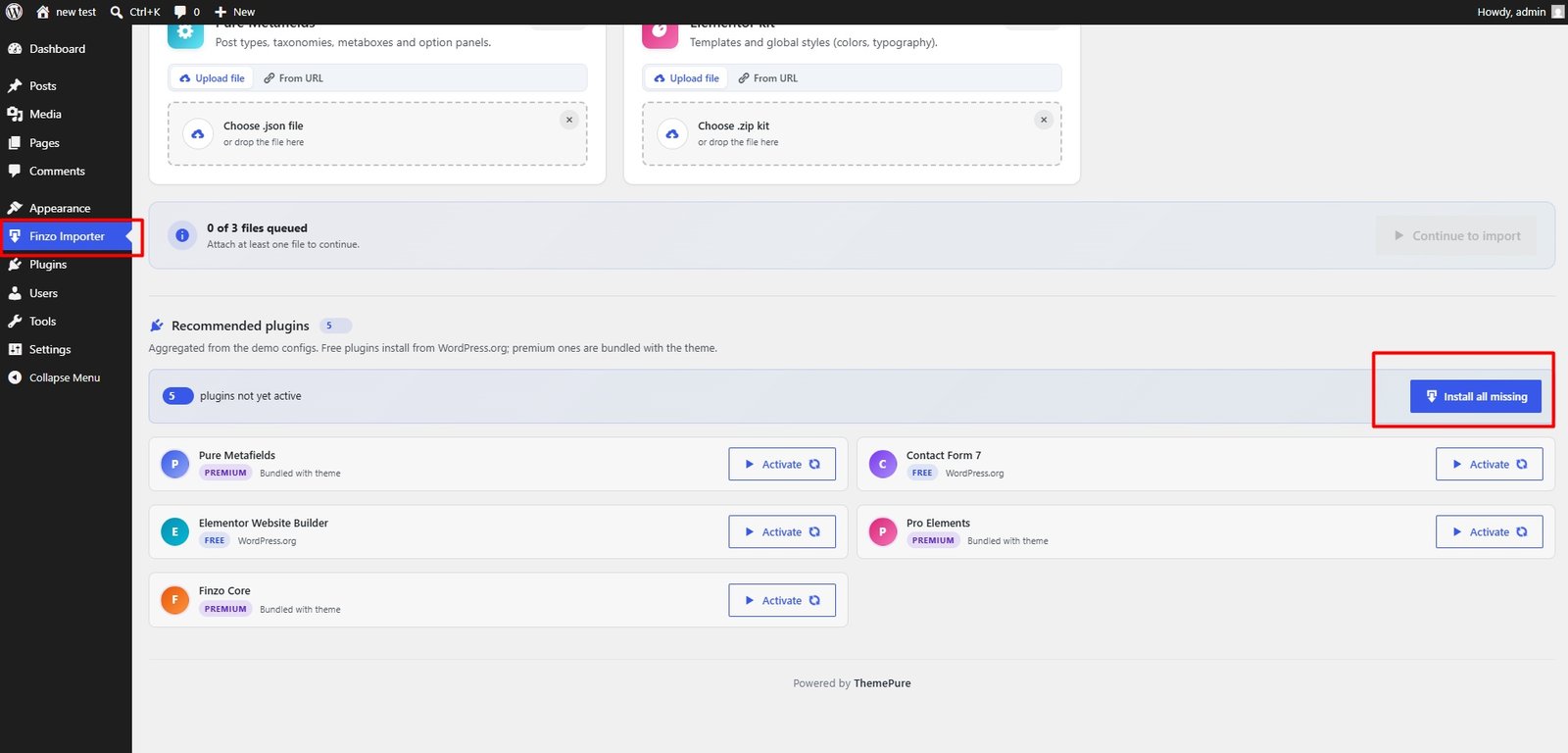Open the Tools menu
Viewport: 1568px width, 753px height.
point(42,322)
